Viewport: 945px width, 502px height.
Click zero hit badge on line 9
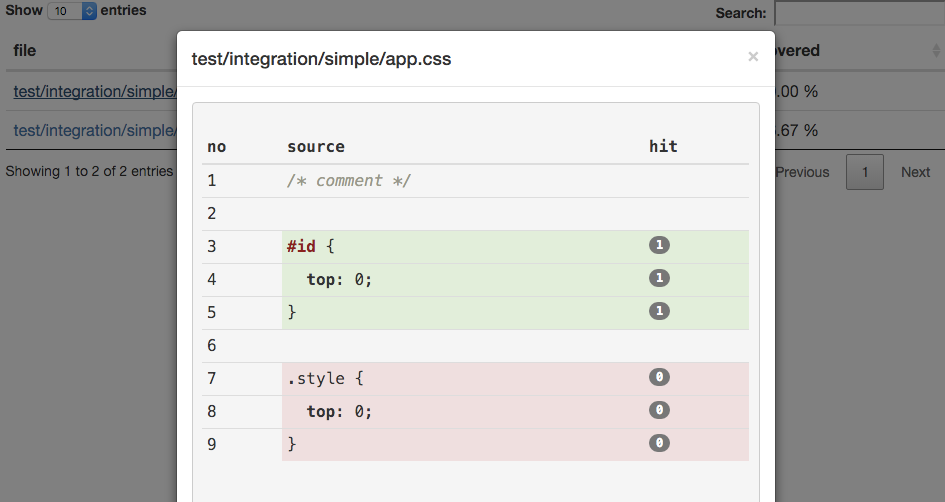pyautogui.click(x=658, y=442)
